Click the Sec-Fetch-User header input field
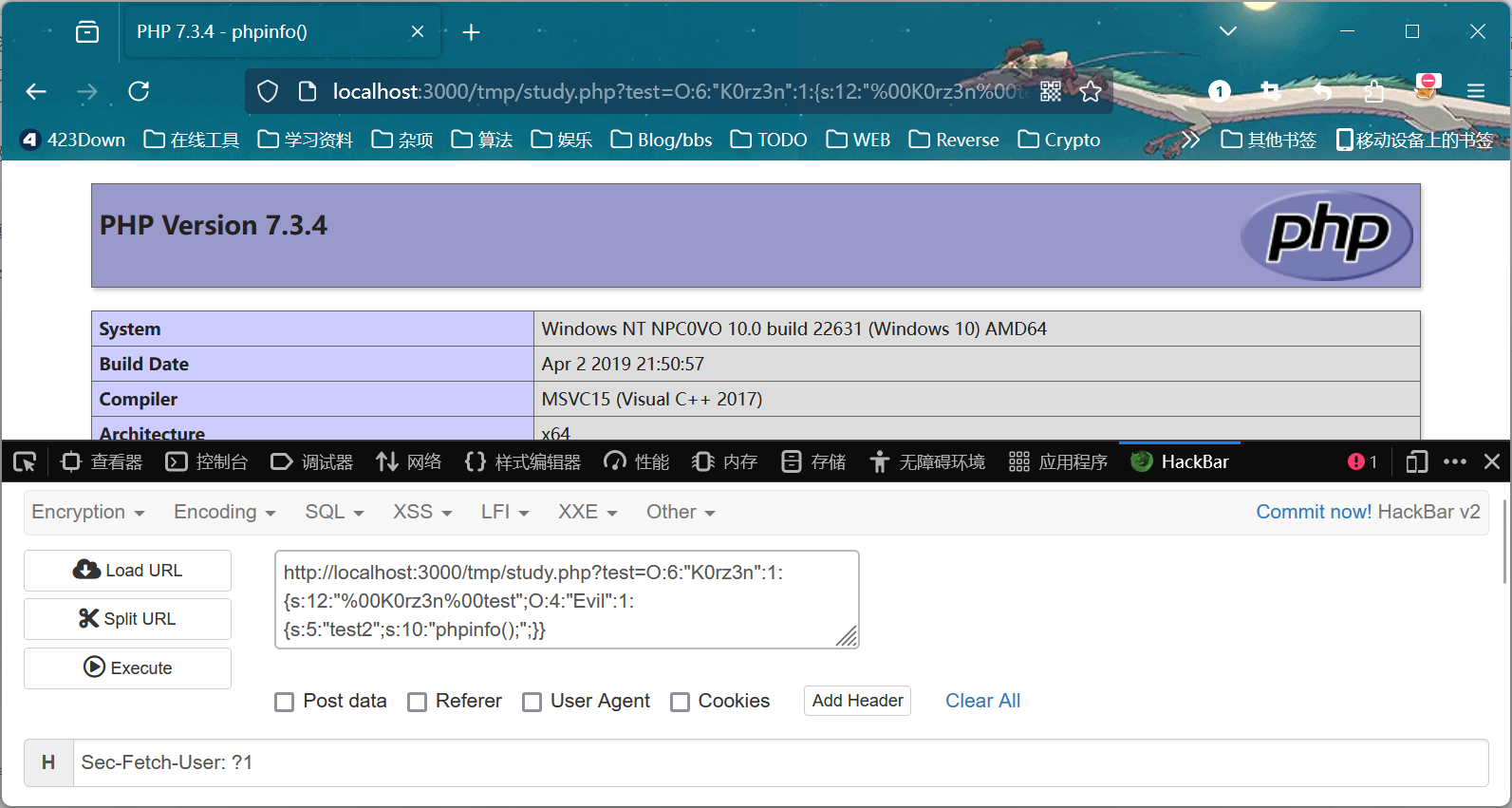This screenshot has height=808, width=1512. 778,762
